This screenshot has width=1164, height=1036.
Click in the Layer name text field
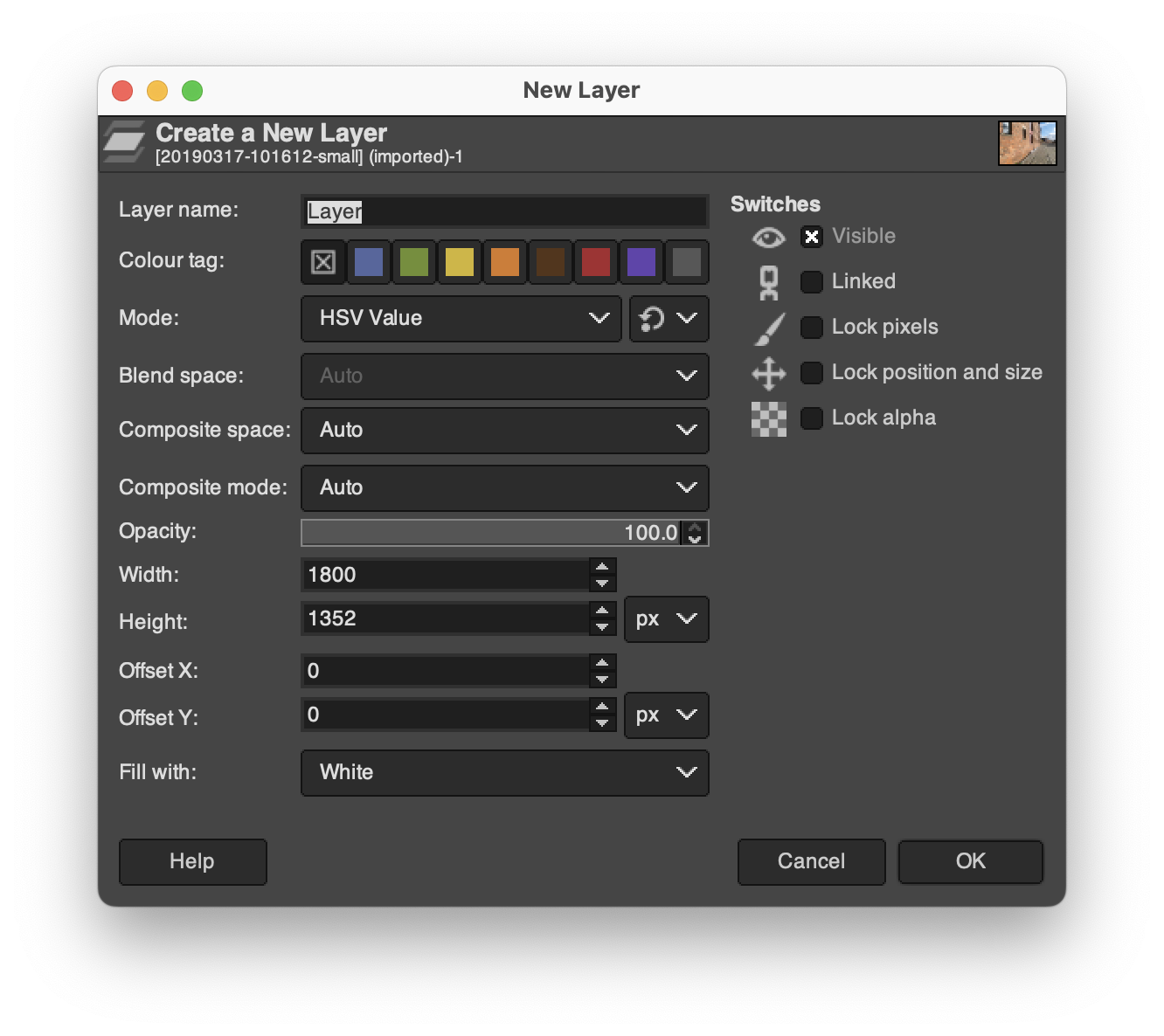(504, 211)
